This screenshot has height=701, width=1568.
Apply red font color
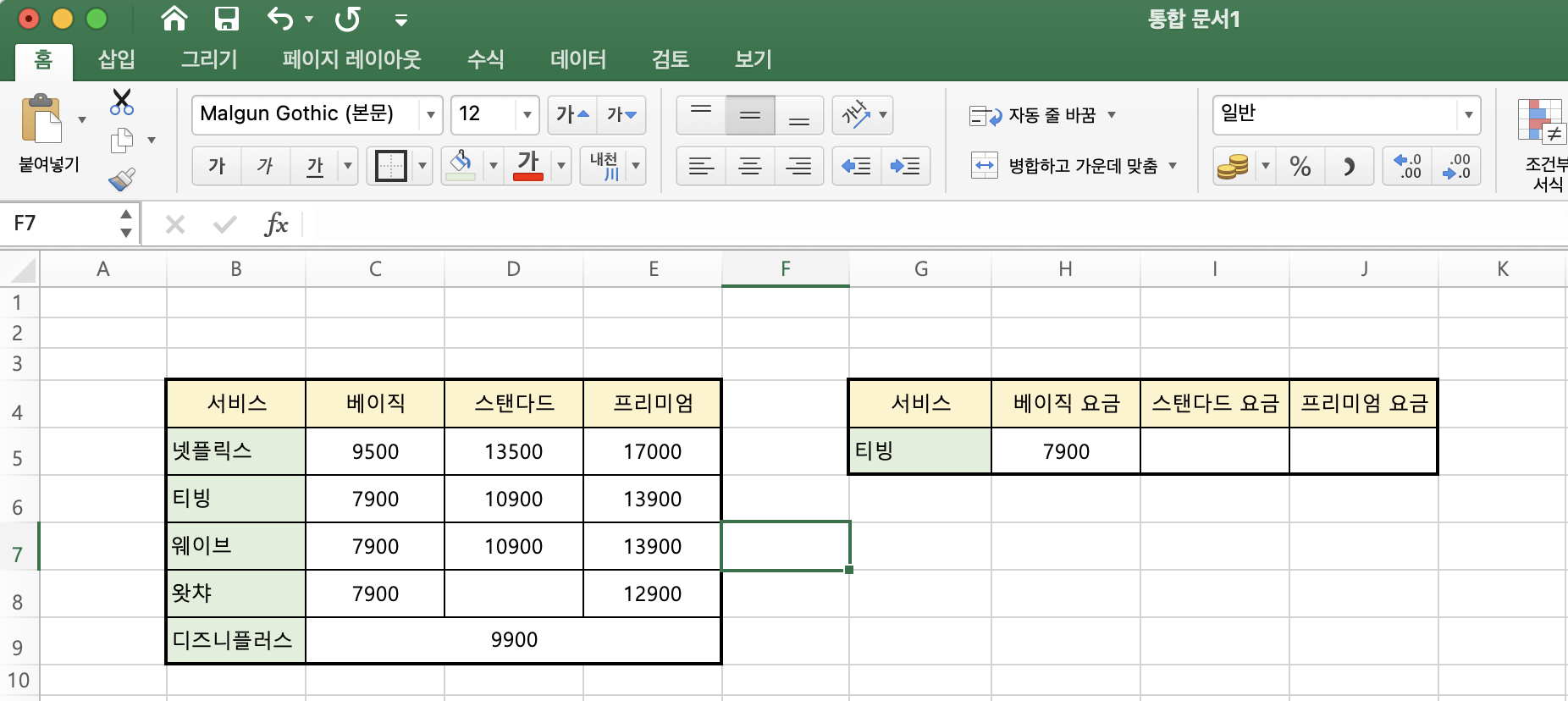point(528,166)
